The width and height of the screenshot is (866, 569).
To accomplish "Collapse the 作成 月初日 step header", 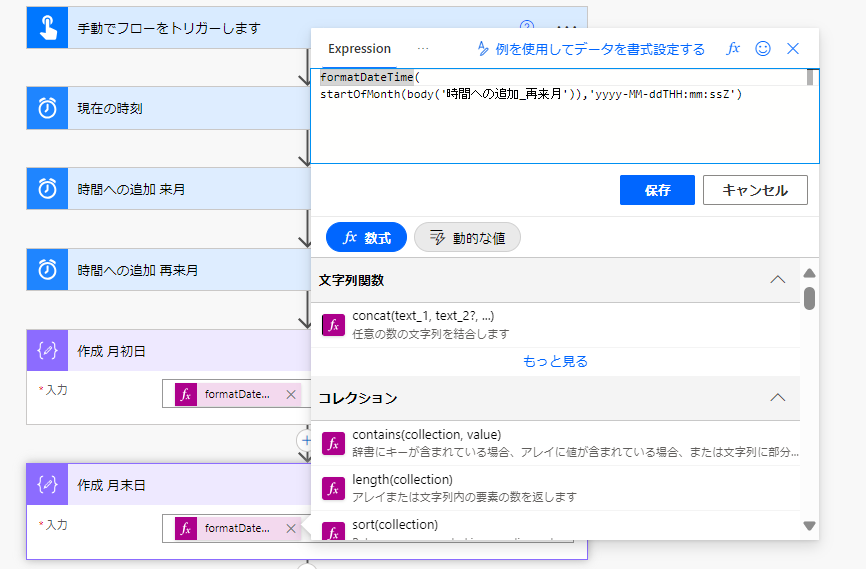I will (x=169, y=350).
